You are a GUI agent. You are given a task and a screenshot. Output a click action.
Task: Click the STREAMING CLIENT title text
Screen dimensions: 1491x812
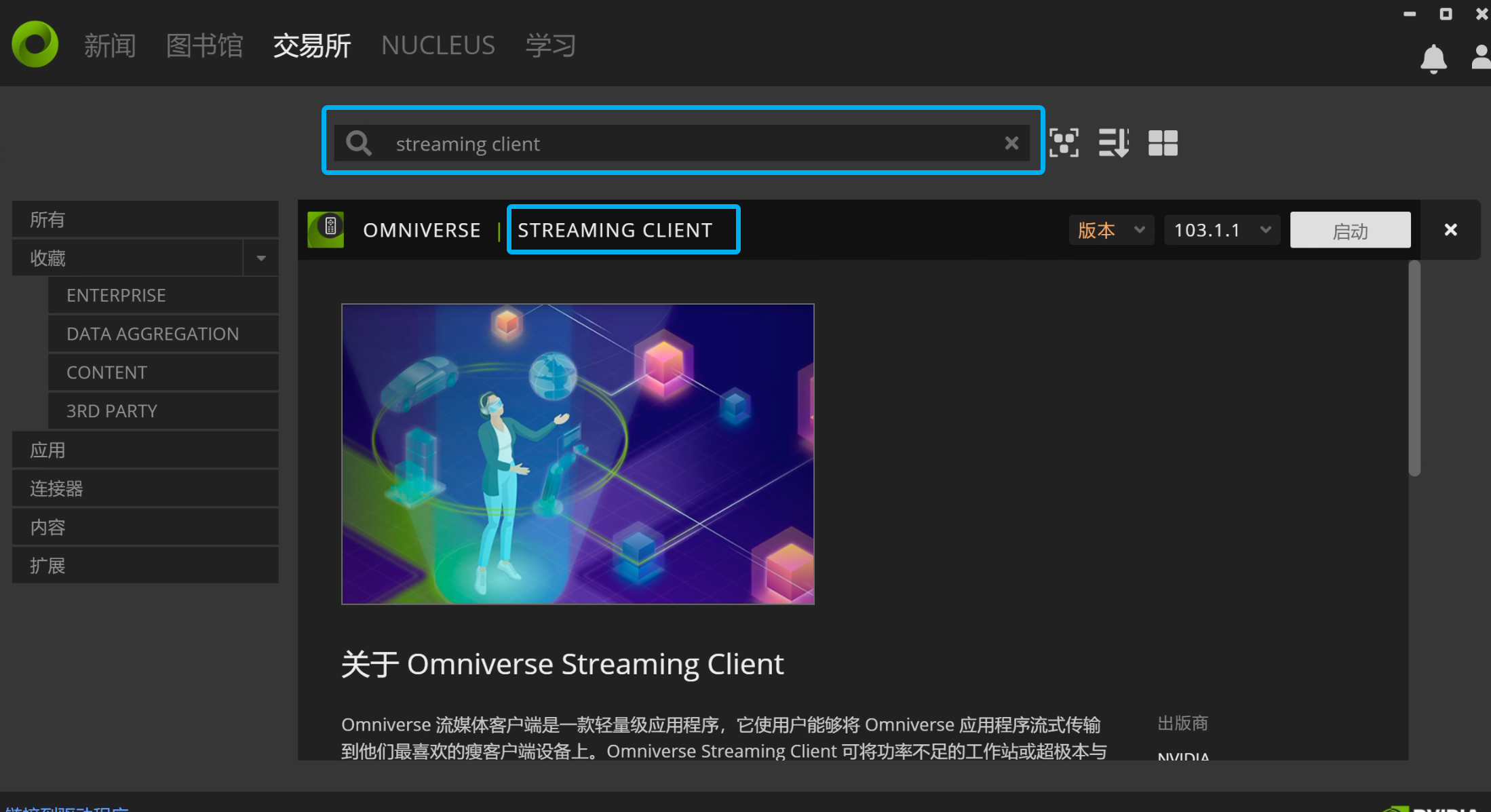coord(615,230)
